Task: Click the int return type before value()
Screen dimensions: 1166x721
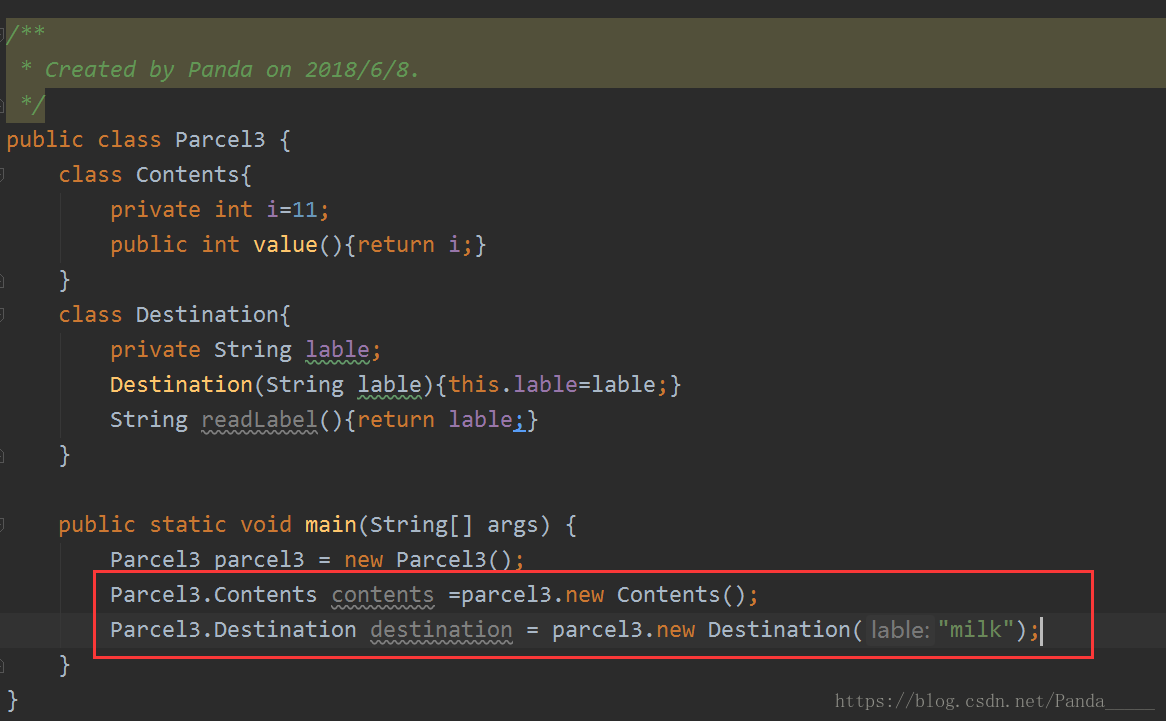Action: pos(221,245)
